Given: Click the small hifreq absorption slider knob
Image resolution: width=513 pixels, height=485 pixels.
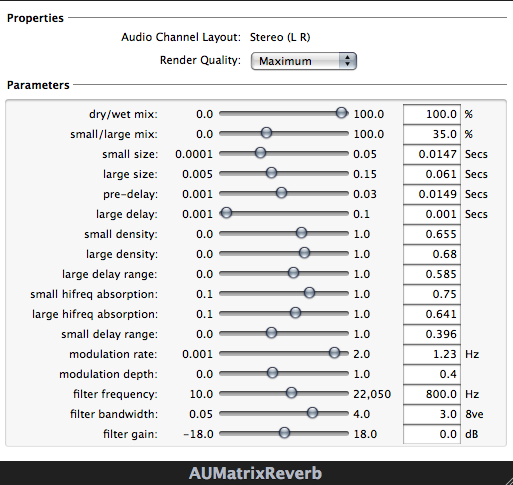Looking at the screenshot, I should [310, 293].
